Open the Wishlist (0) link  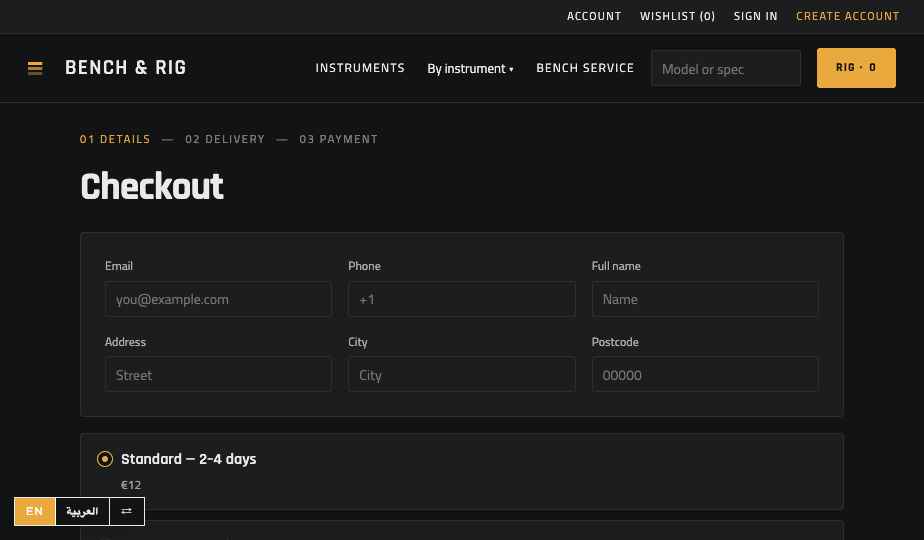click(x=678, y=17)
